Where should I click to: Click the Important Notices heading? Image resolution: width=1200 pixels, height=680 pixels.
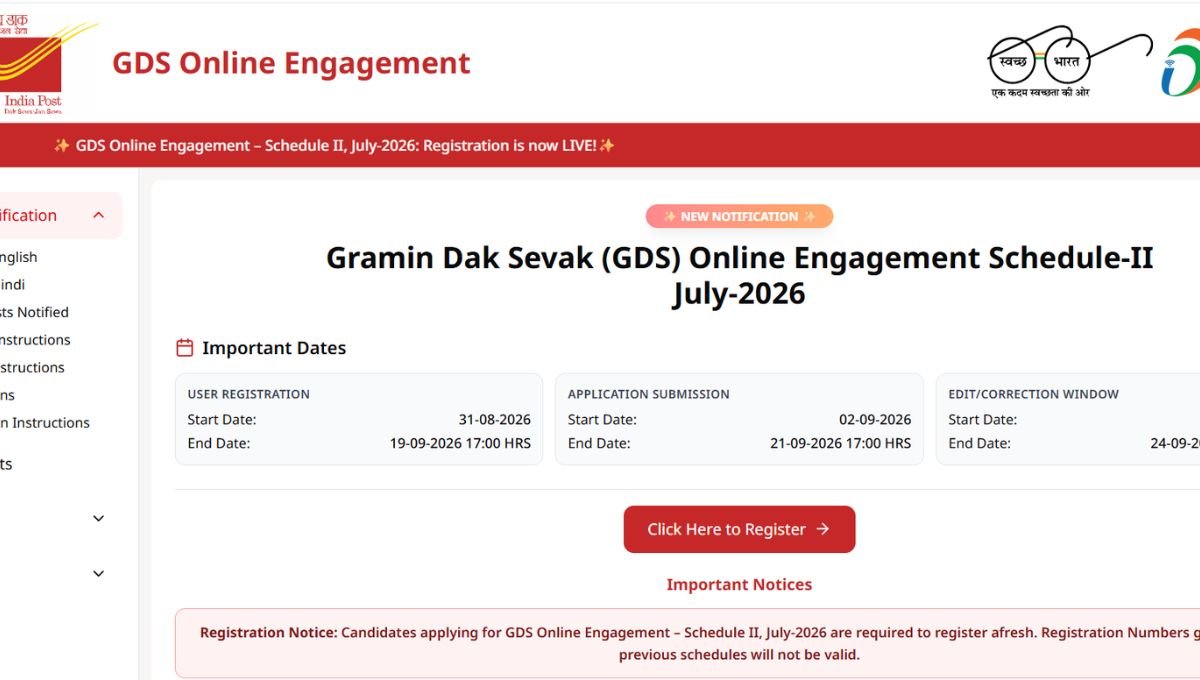click(739, 584)
